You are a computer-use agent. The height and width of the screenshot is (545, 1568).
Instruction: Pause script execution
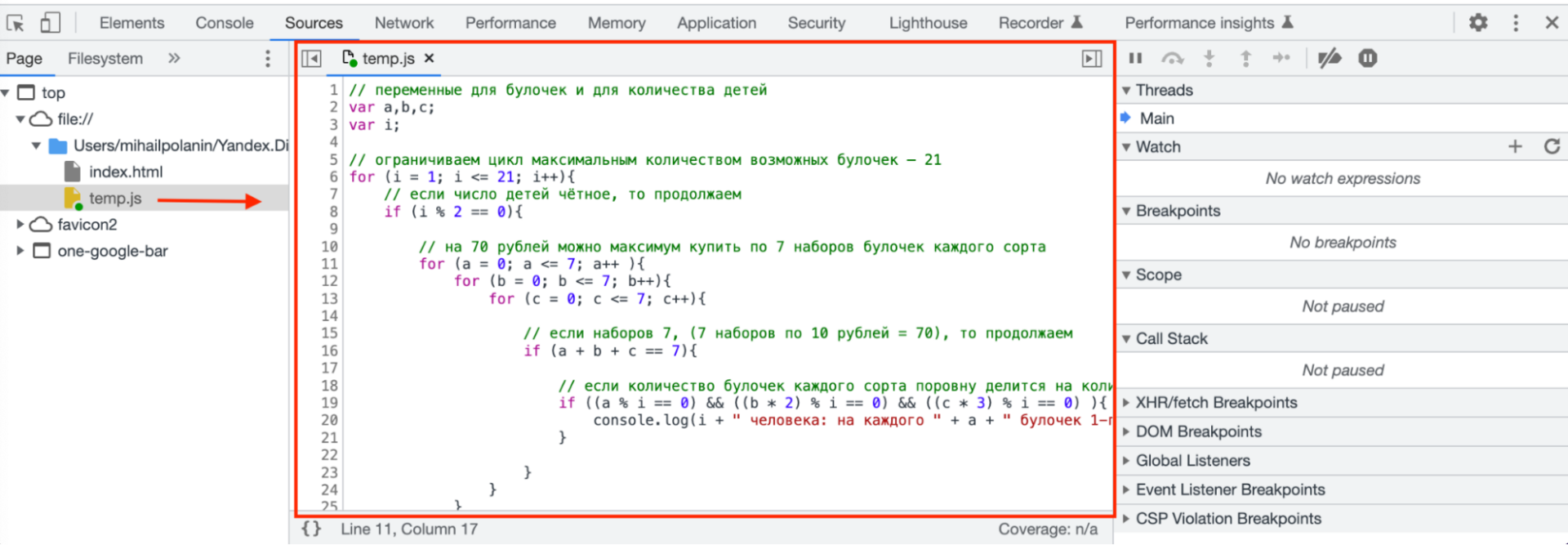[x=1135, y=58]
